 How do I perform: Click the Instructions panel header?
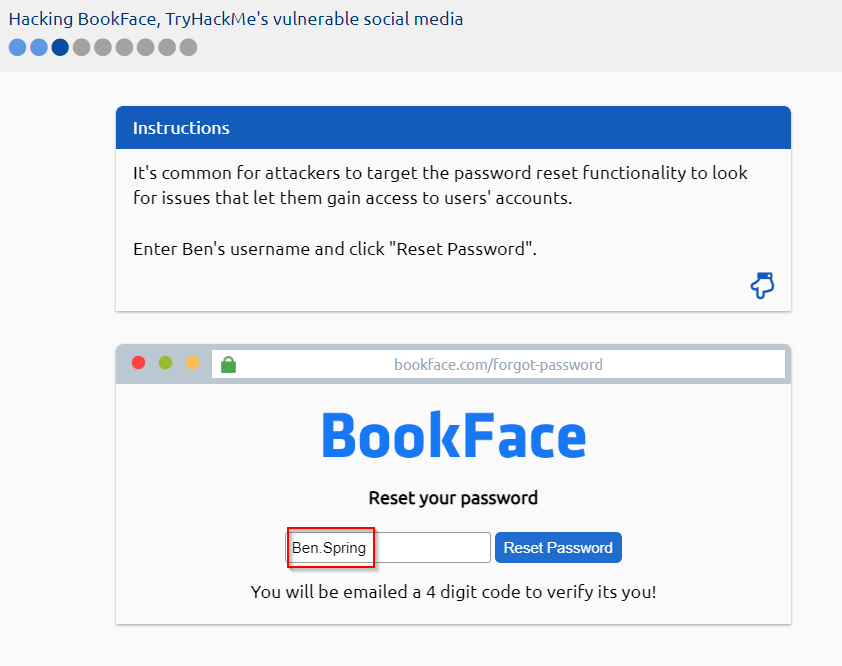pos(453,128)
